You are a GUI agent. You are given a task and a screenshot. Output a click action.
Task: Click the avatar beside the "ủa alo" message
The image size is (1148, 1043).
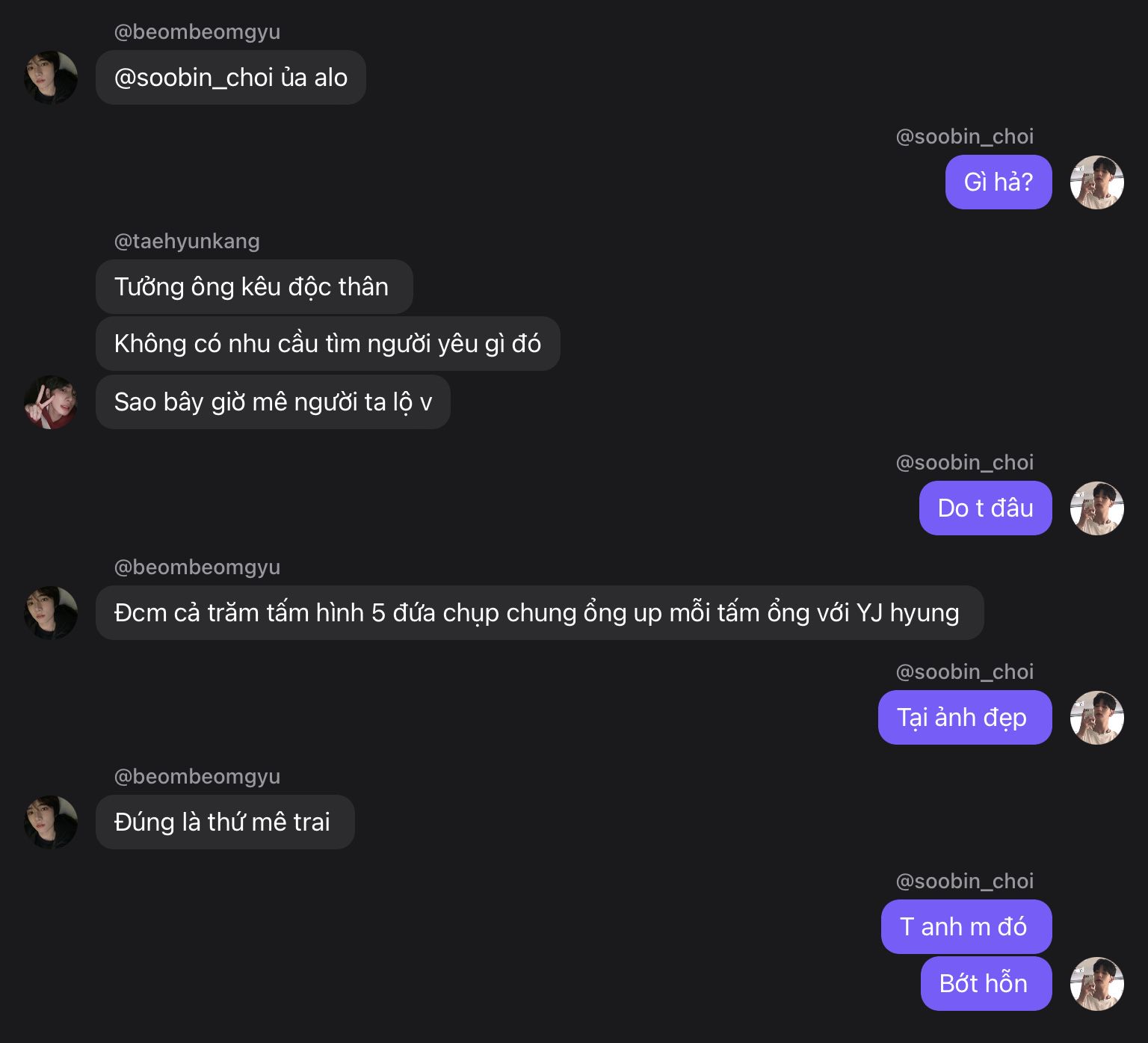(51, 78)
